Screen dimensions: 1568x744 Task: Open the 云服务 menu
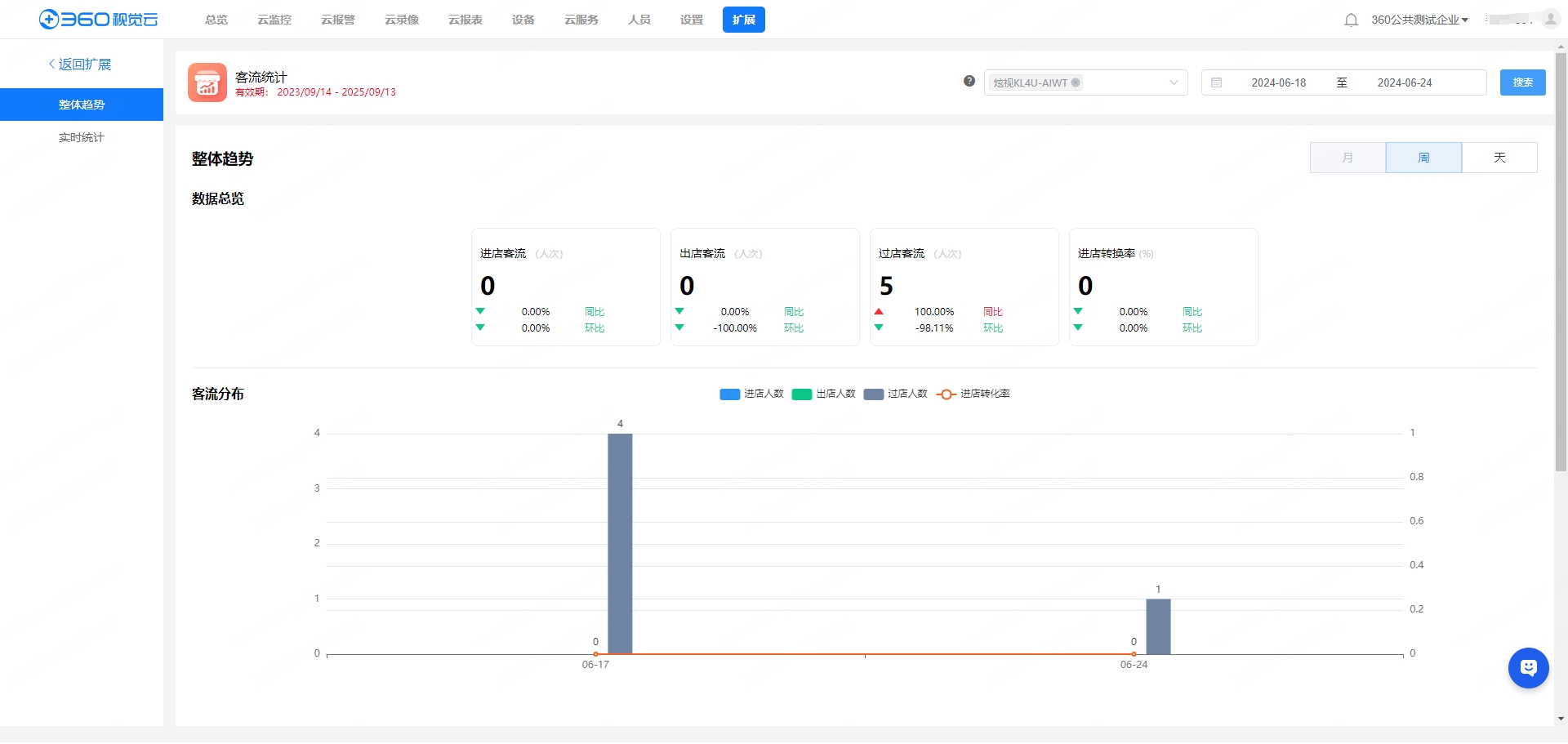(x=581, y=20)
